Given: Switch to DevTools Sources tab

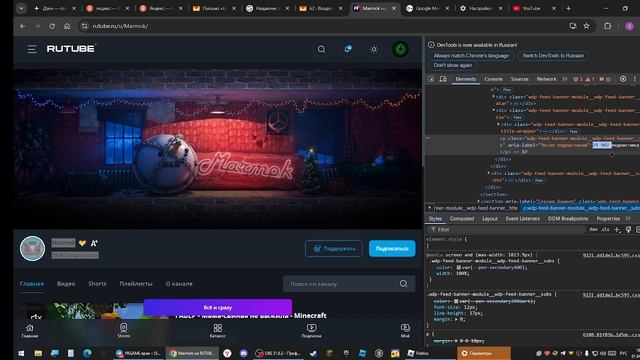Looking at the screenshot, I should pyautogui.click(x=519, y=79).
